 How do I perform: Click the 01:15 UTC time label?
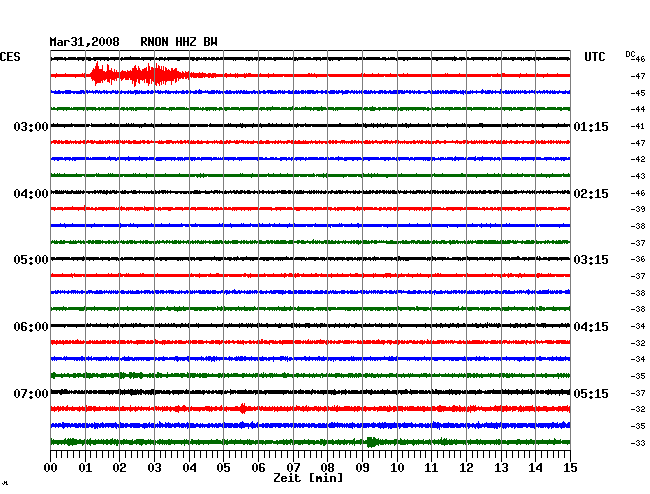(x=591, y=126)
